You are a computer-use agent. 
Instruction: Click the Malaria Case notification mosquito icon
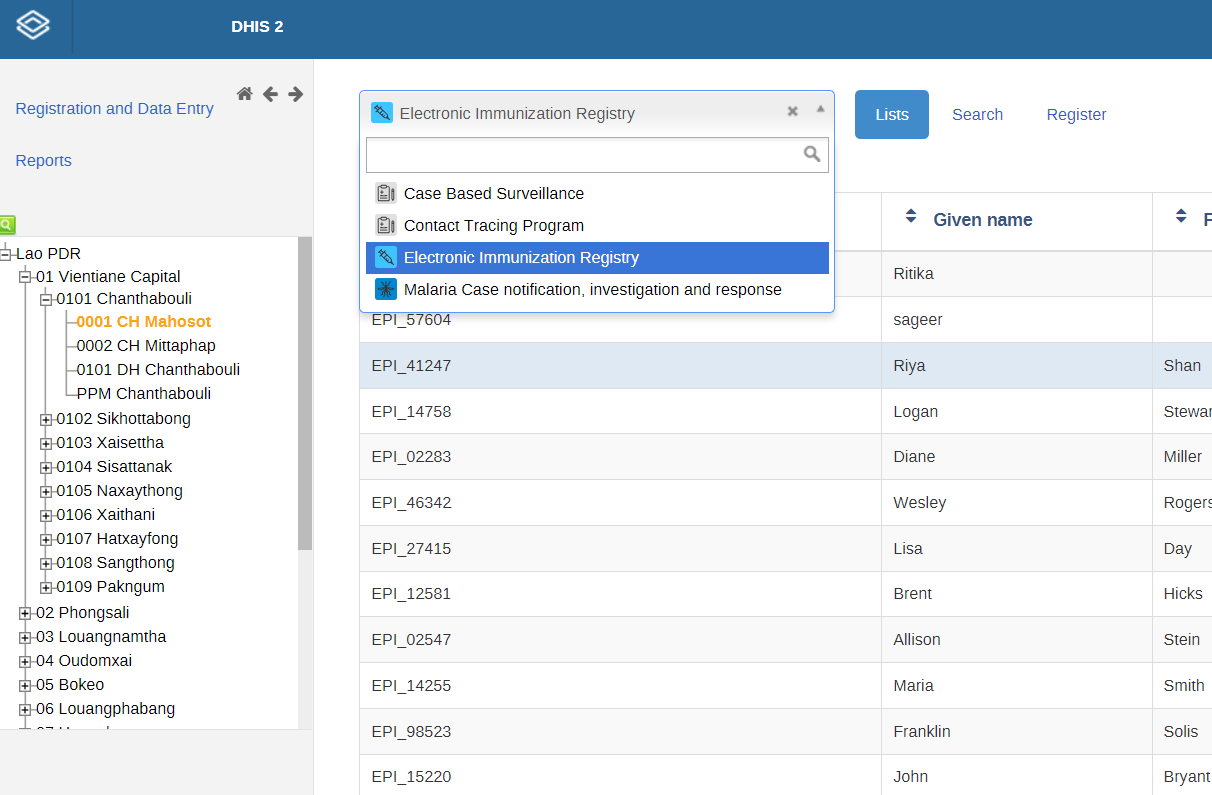[x=386, y=290]
